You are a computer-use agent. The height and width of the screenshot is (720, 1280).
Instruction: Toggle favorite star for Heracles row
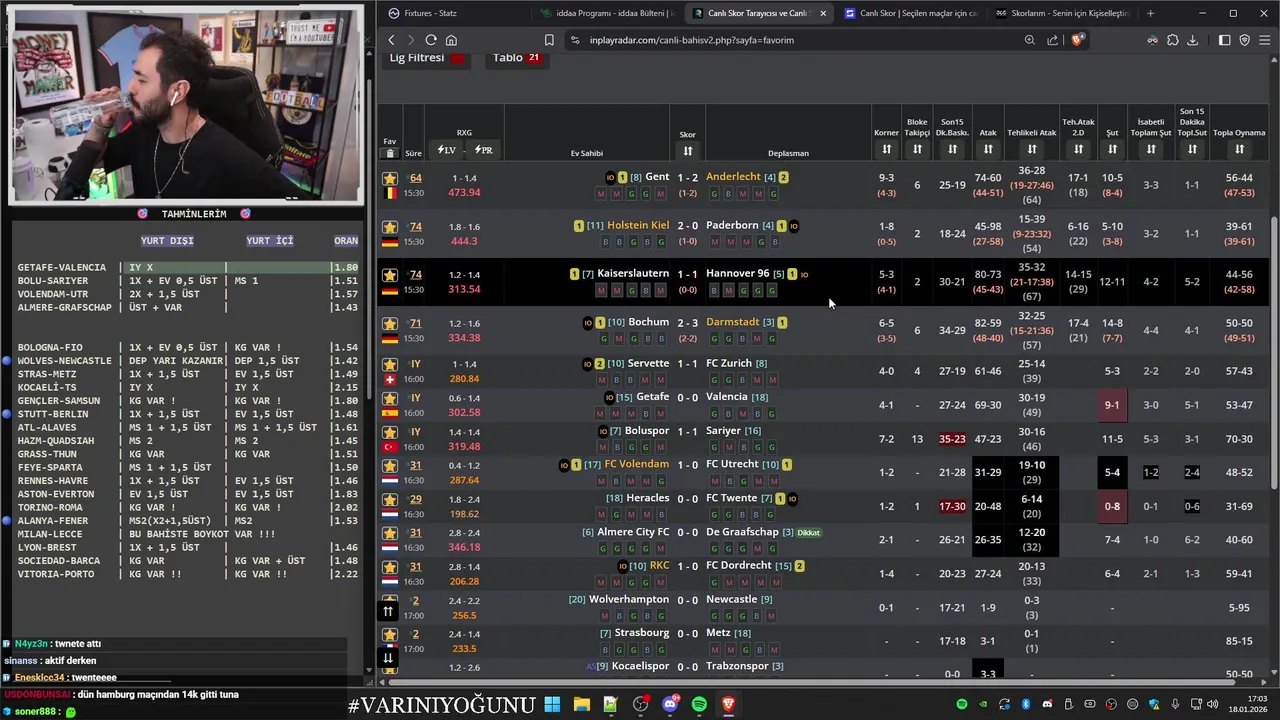point(390,500)
